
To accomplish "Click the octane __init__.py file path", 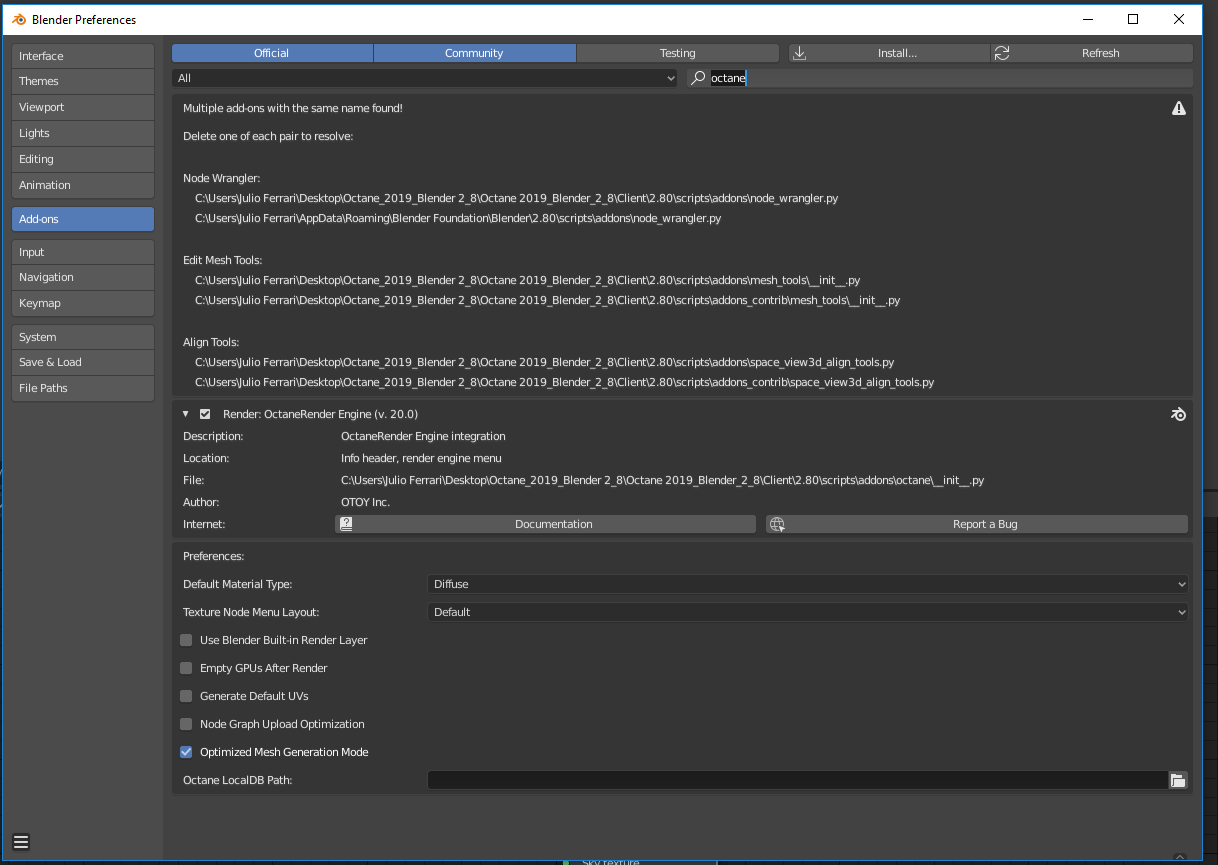I will click(x=662, y=480).
